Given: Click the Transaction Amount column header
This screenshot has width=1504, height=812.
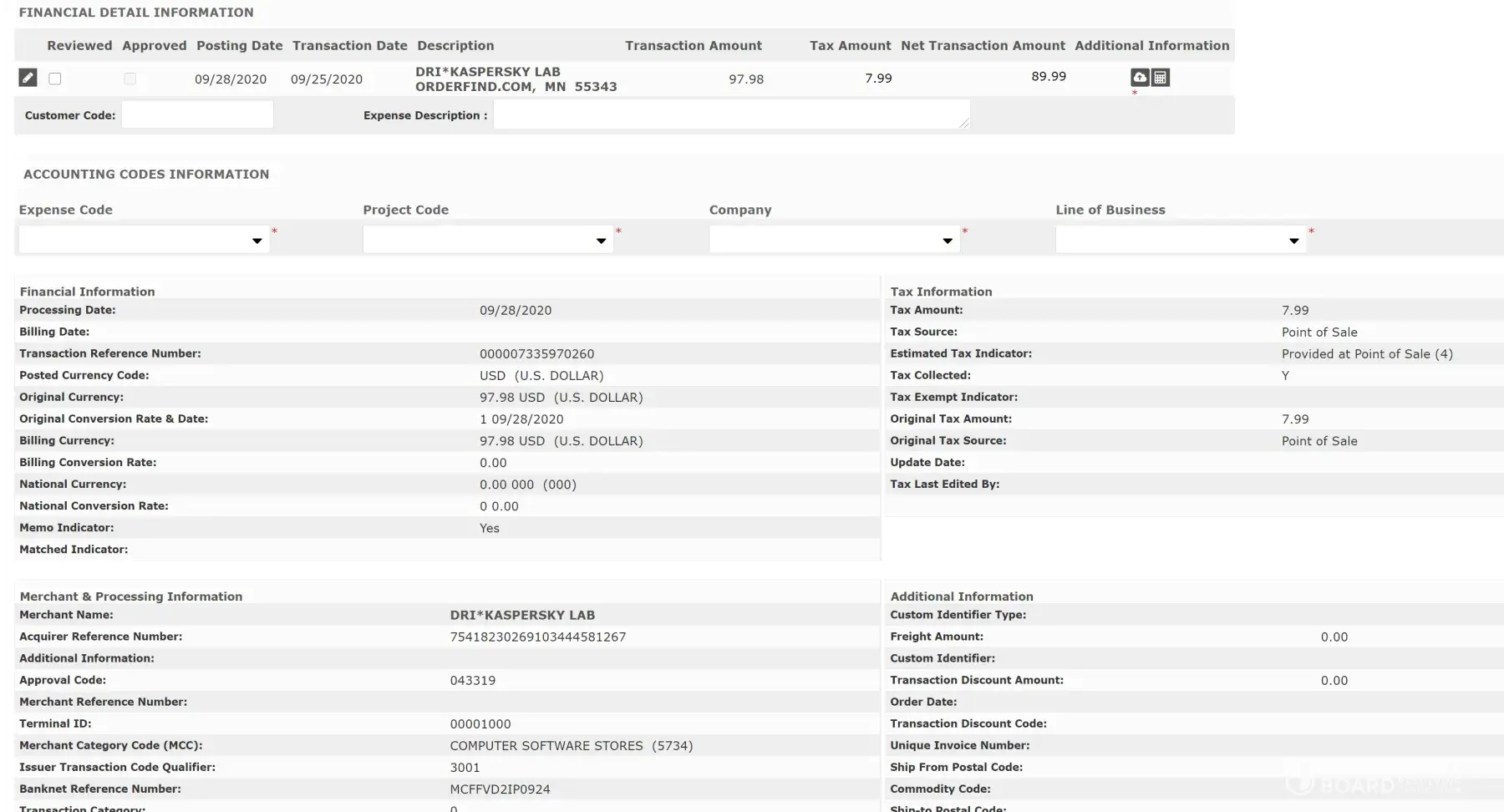Looking at the screenshot, I should tap(693, 46).
